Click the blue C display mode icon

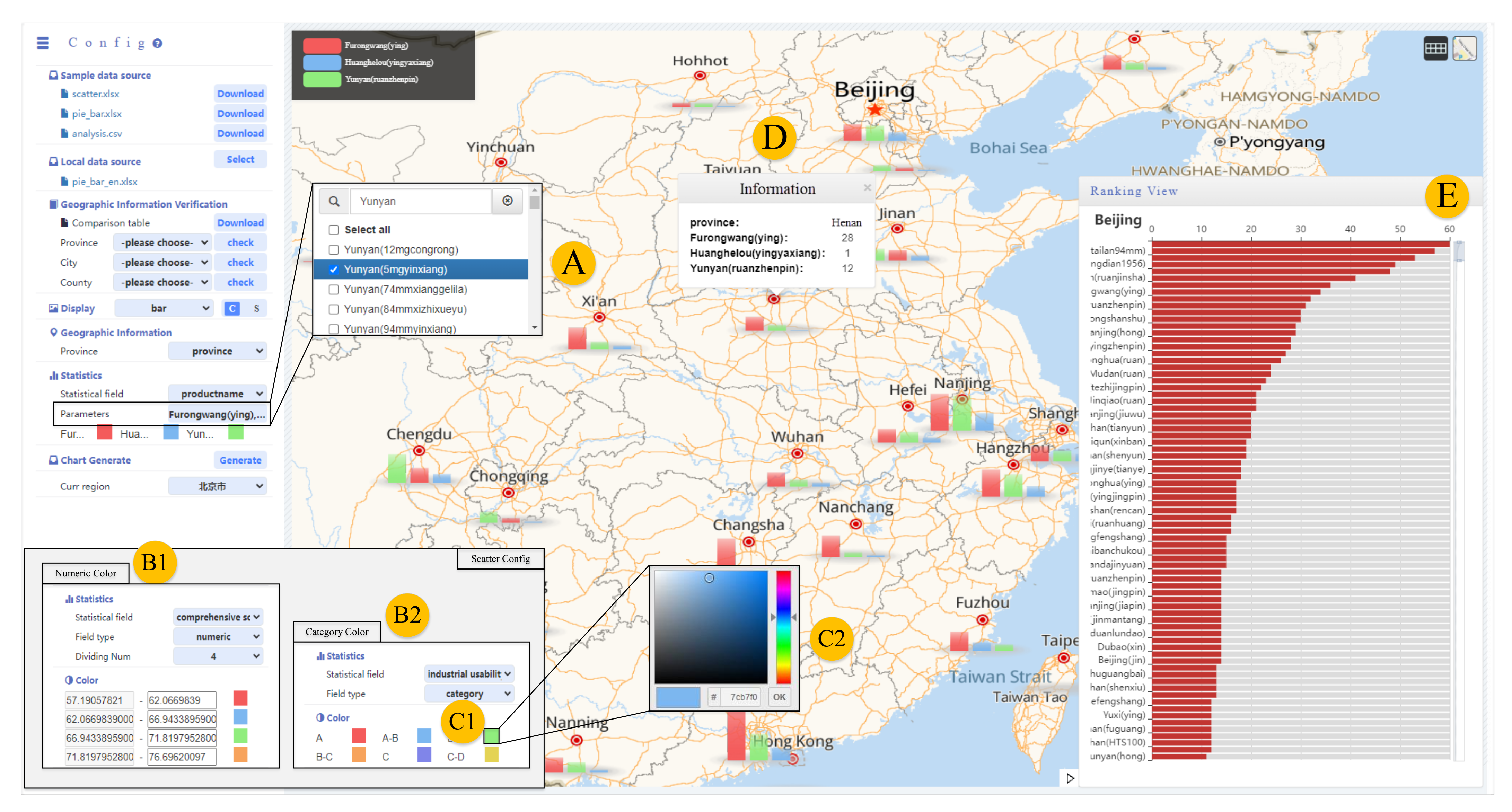point(232,309)
